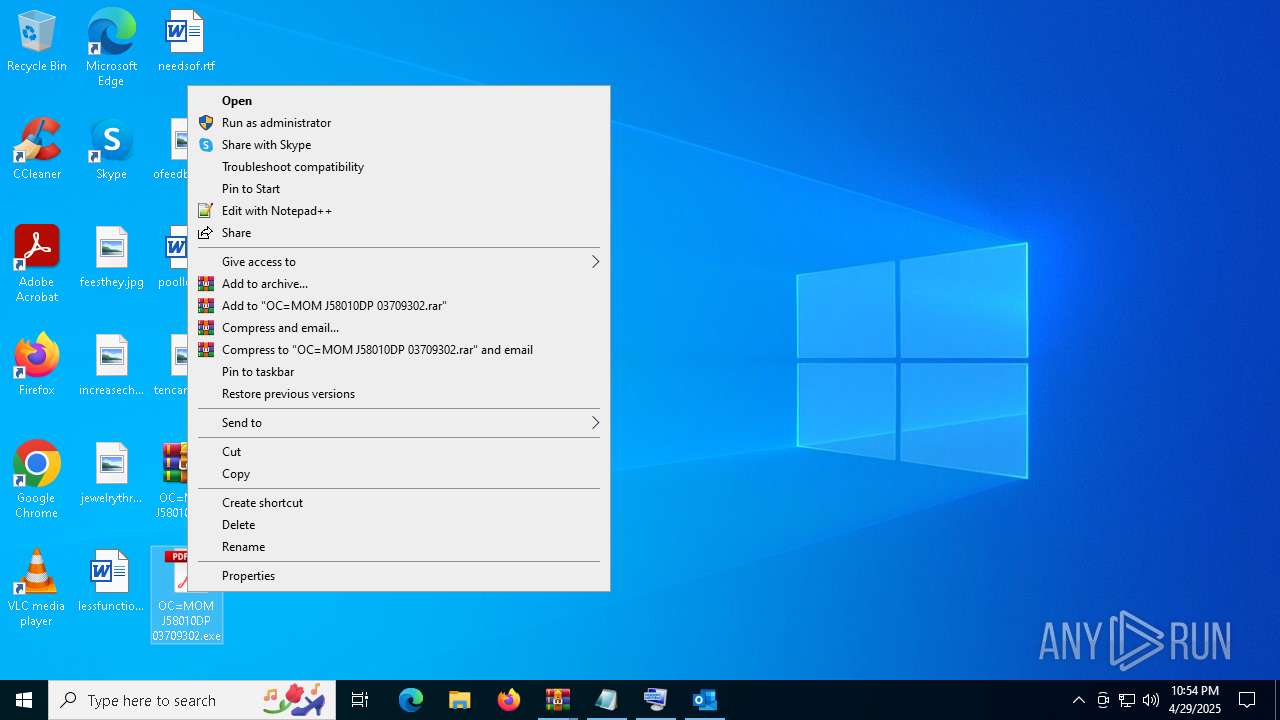Select the Adobe Acrobat desktop icon
The image size is (1280, 720).
37,264
